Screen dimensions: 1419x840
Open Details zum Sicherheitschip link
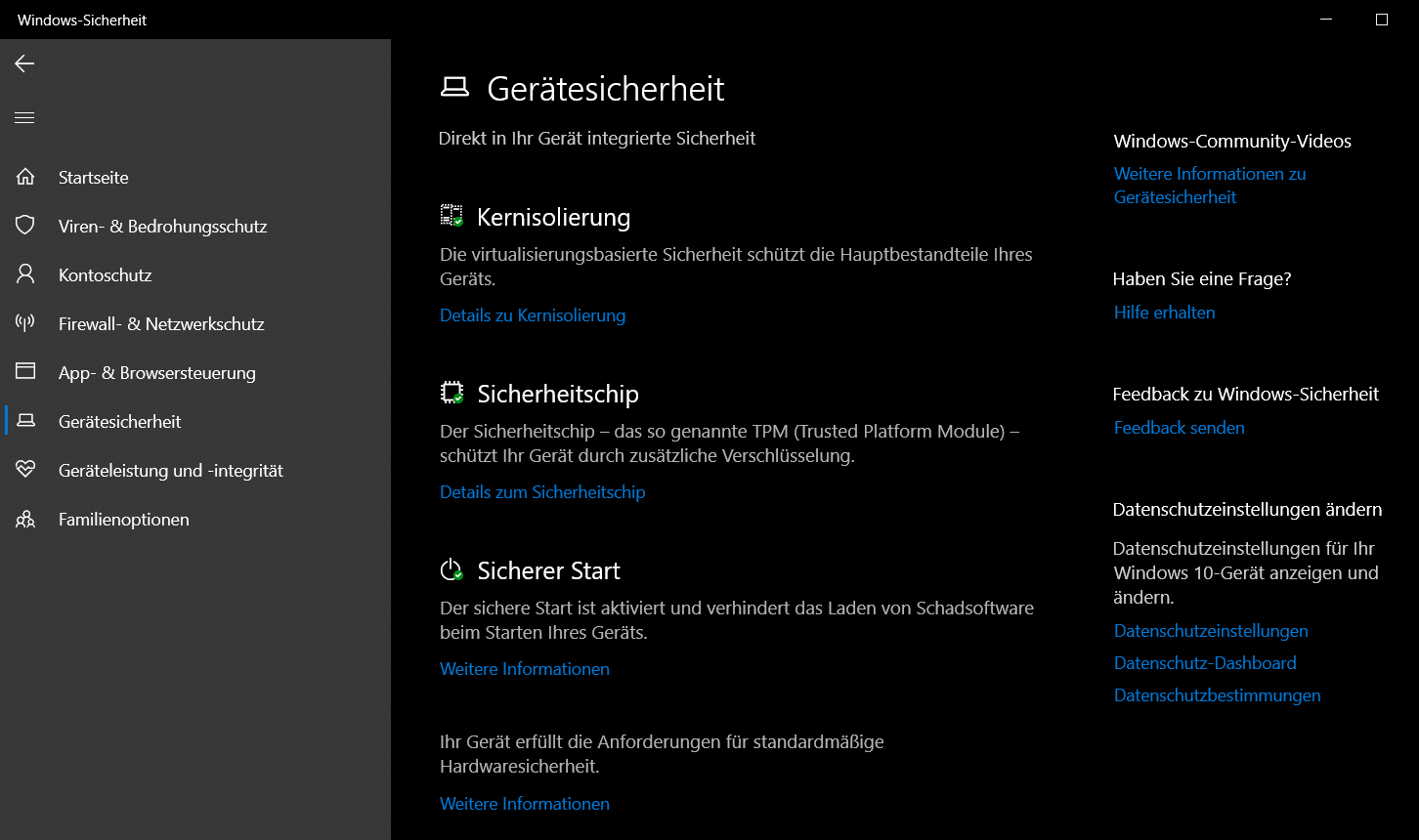pyautogui.click(x=542, y=492)
